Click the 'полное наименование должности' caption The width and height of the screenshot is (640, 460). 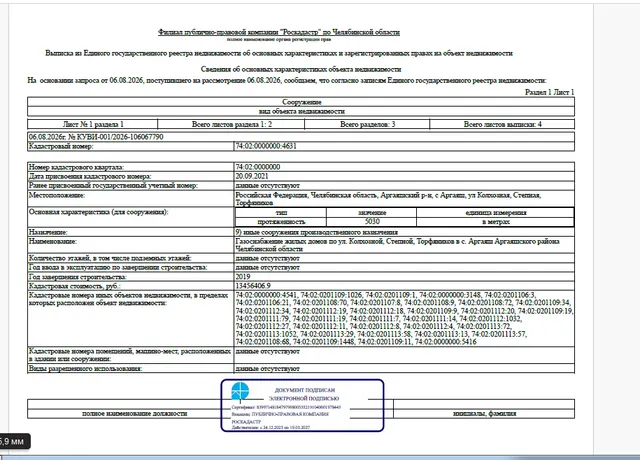tap(135, 413)
